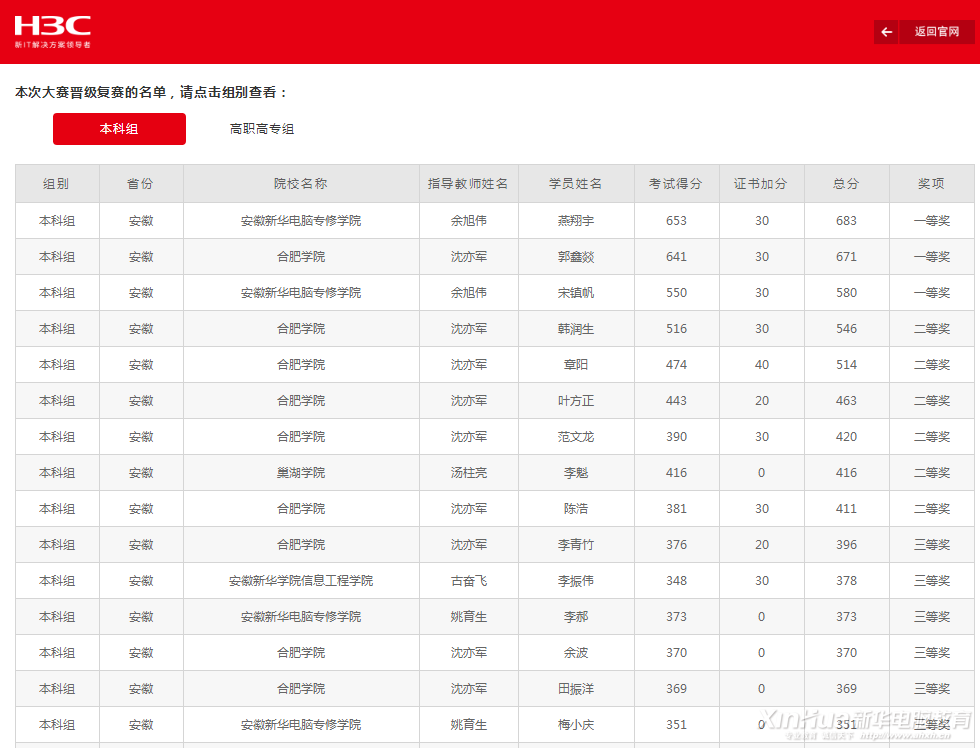The height and width of the screenshot is (748, 980).
Task: Click the 院校名称 column header
Action: coord(301,184)
